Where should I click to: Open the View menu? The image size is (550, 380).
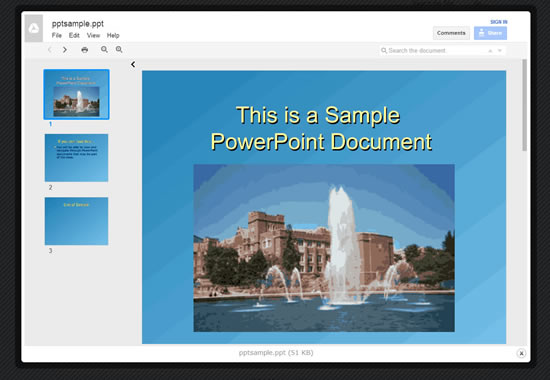93,35
